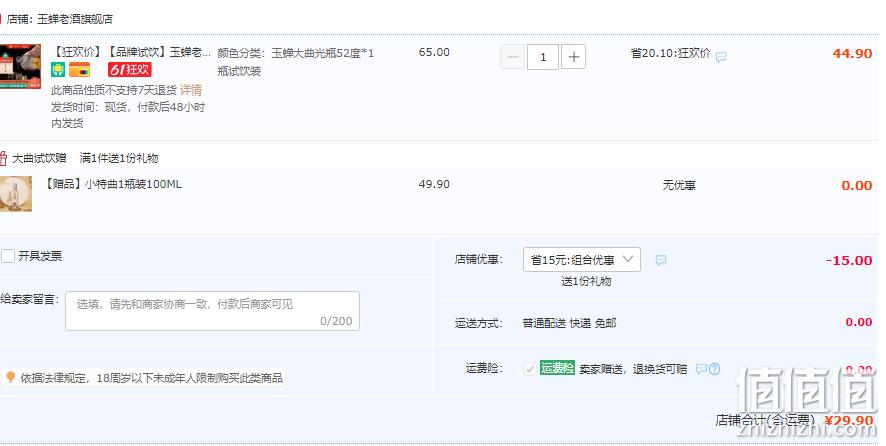Open the orange lightbulb icon before the age-limit notice
This screenshot has height=446, width=886.
(x=10, y=377)
